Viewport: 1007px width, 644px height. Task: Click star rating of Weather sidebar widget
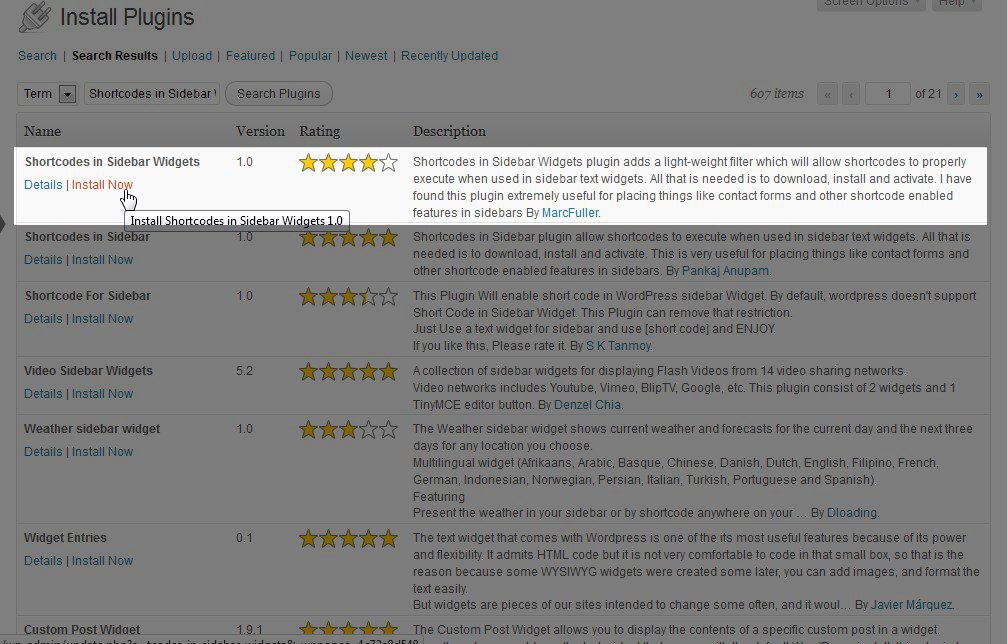(348, 430)
